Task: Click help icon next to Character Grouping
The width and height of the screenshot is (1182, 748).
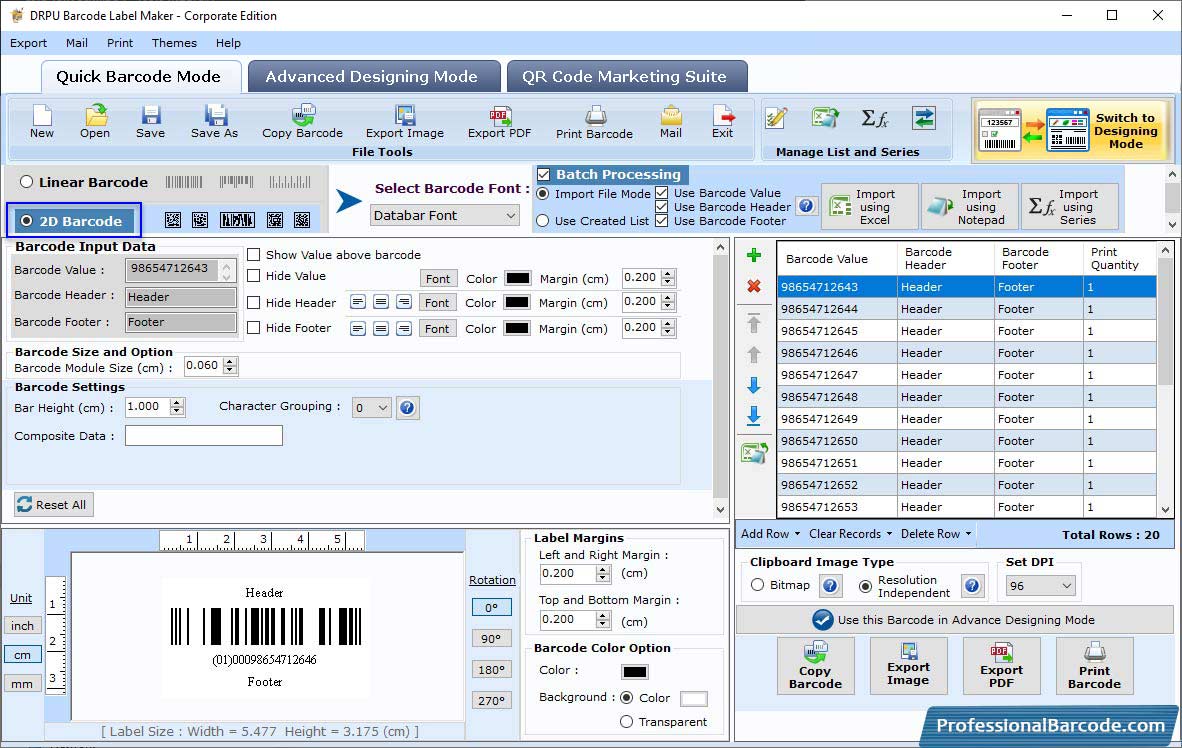Action: pyautogui.click(x=407, y=408)
